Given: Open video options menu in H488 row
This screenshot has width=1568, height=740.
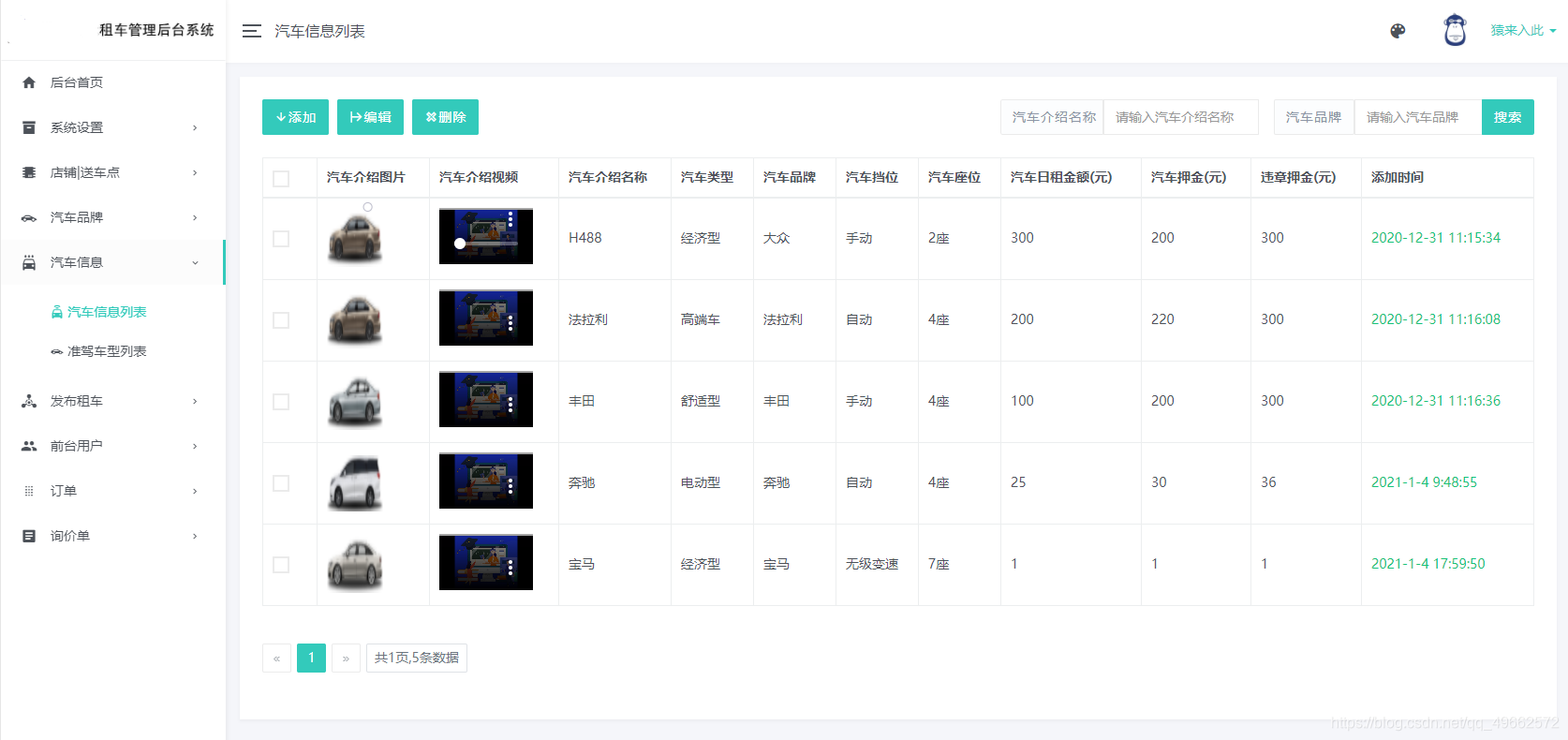Looking at the screenshot, I should tap(510, 220).
